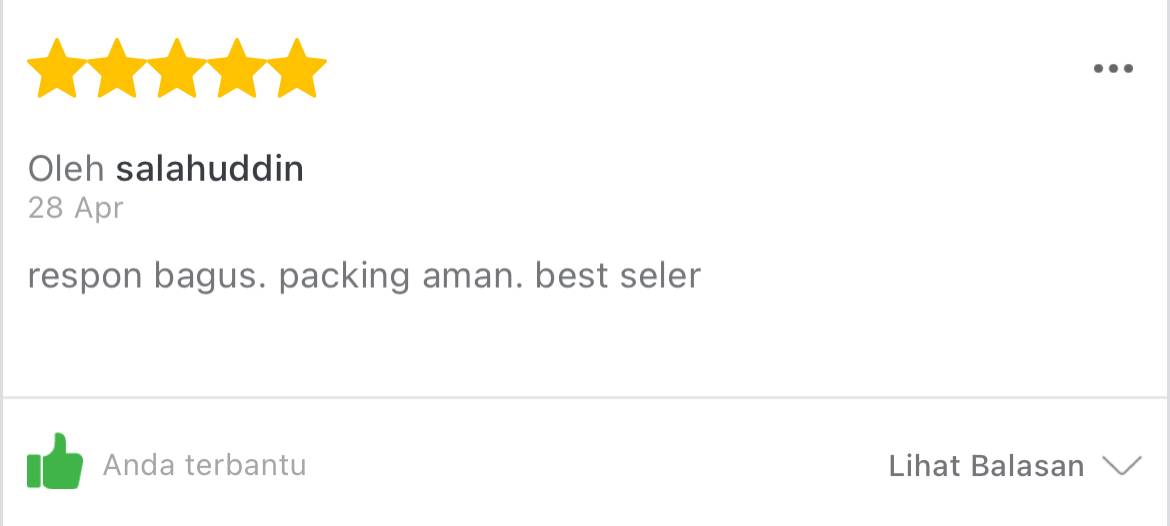Image resolution: width=1170 pixels, height=526 pixels.
Task: Click the fifth yellow rating star
Action: (x=297, y=69)
